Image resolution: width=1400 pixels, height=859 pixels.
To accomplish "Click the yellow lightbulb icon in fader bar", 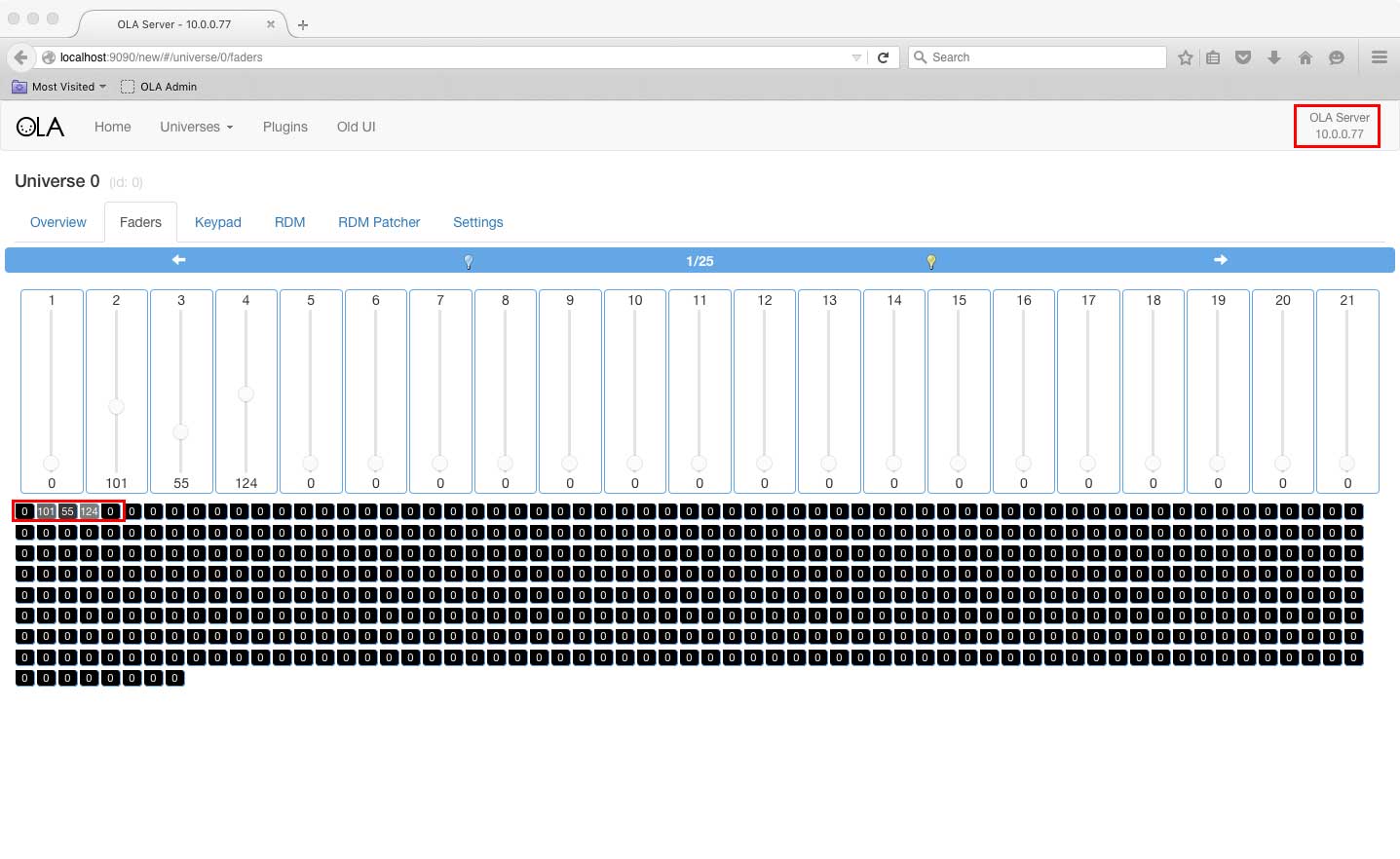I will tap(930, 261).
